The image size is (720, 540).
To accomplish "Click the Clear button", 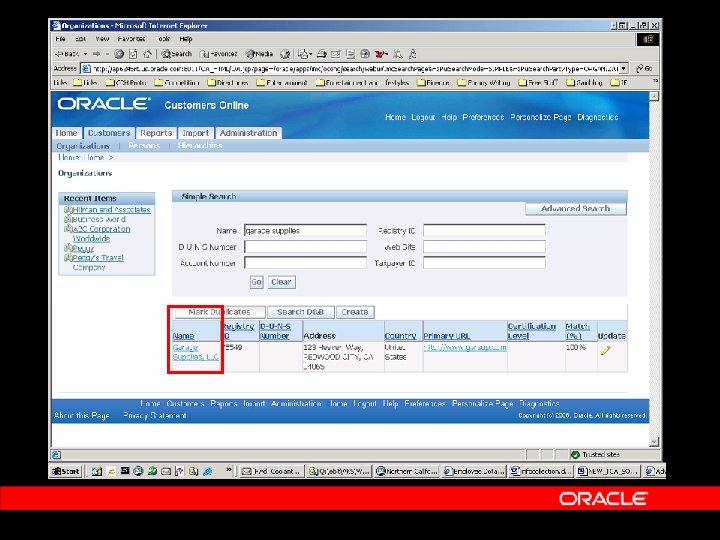I will point(281,282).
